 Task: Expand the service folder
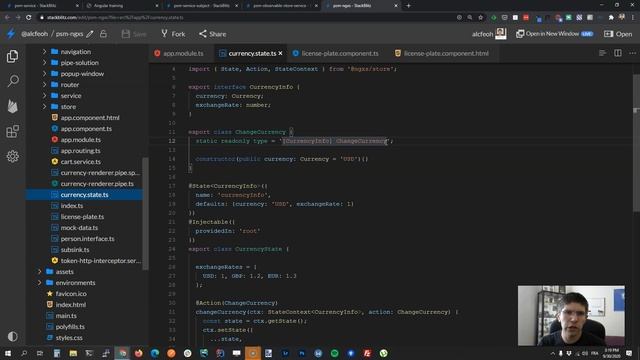pos(44,96)
